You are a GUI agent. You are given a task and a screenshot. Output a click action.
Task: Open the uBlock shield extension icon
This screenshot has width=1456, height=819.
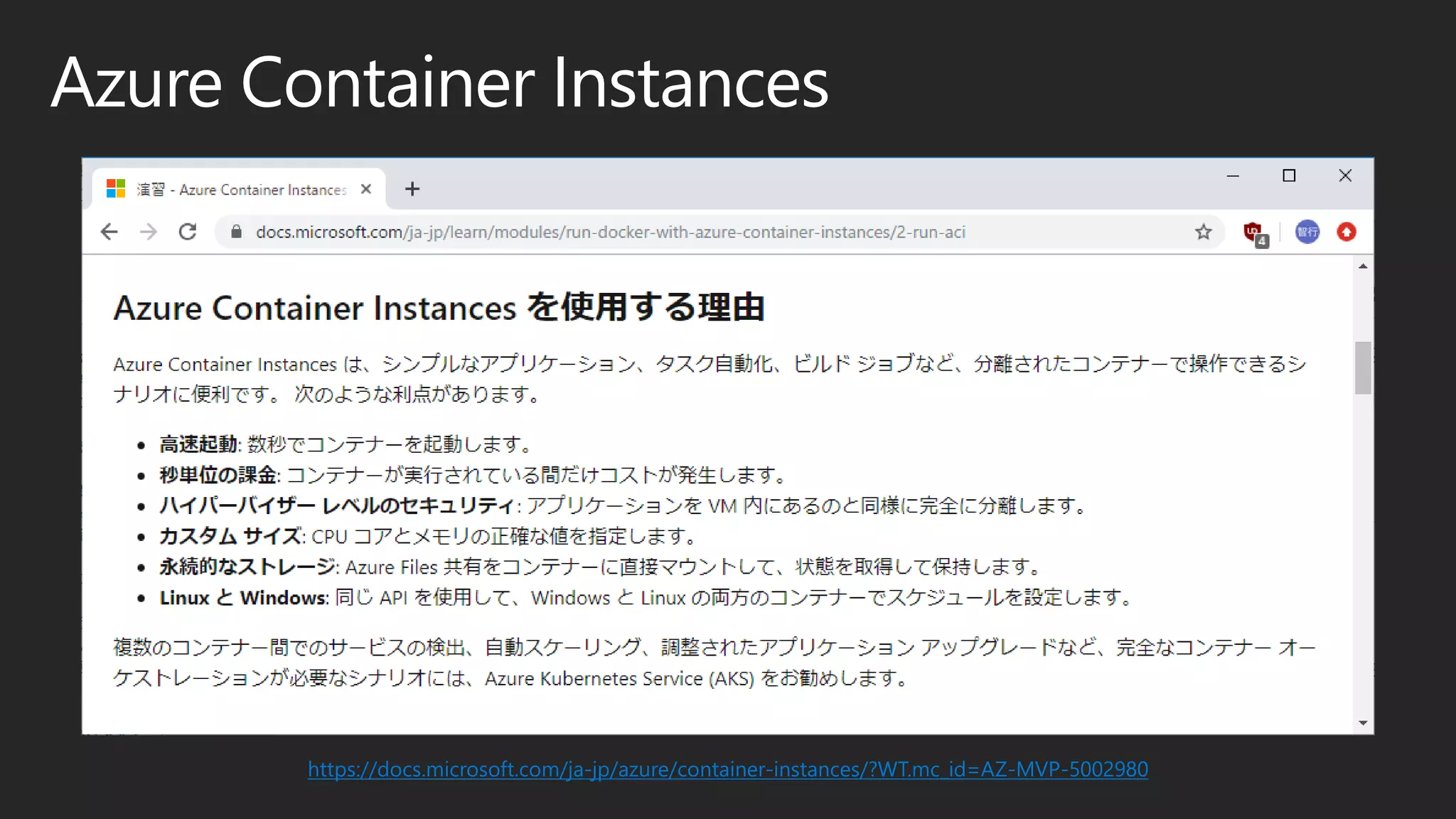click(x=1254, y=233)
